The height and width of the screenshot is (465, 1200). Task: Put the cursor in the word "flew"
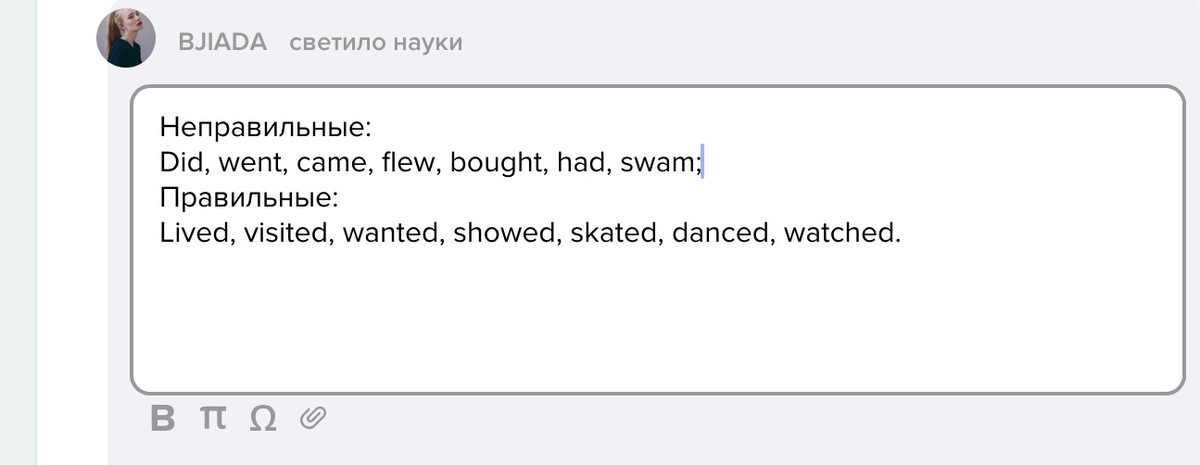pyautogui.click(x=409, y=162)
